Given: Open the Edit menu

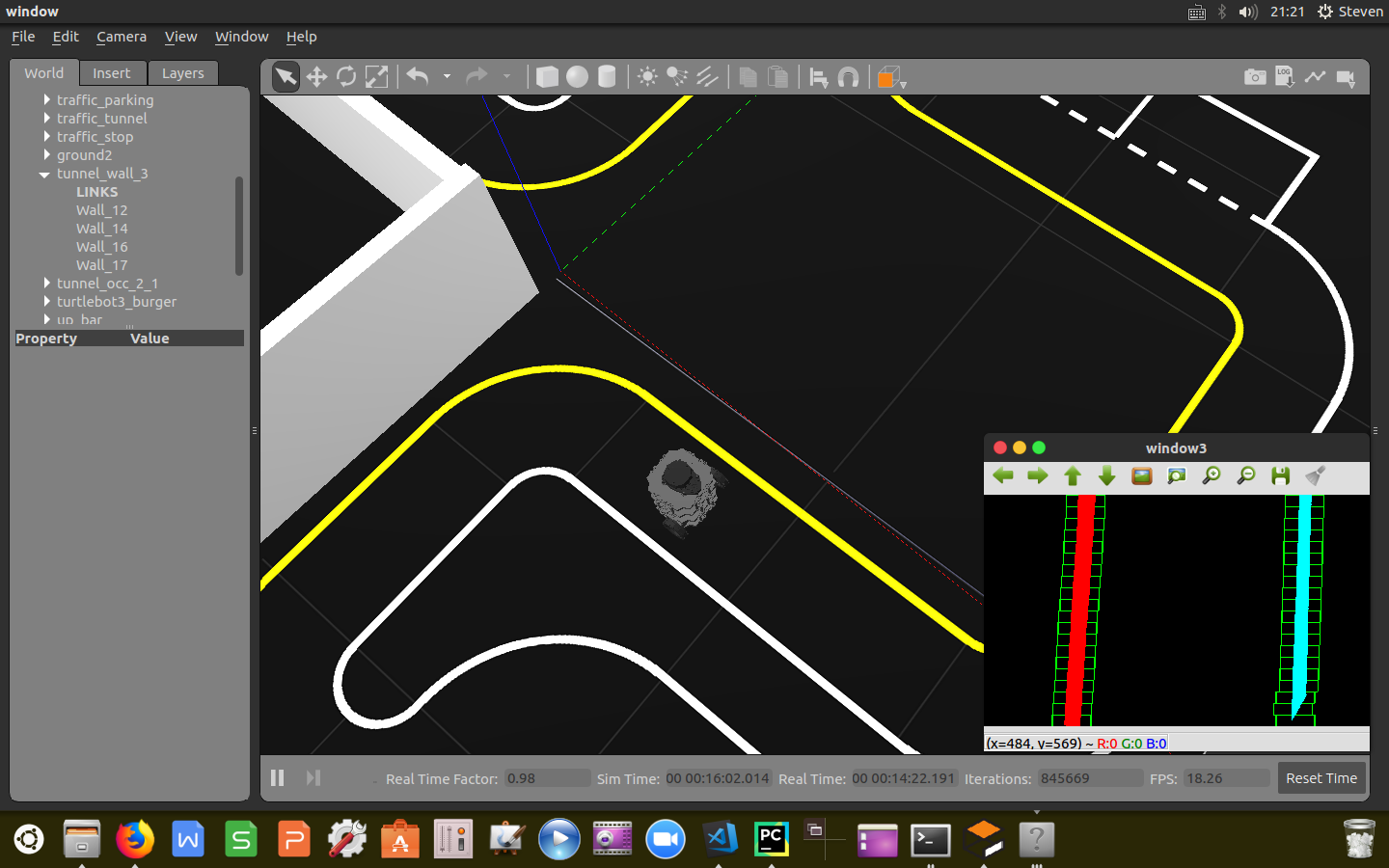Looking at the screenshot, I should click(66, 37).
